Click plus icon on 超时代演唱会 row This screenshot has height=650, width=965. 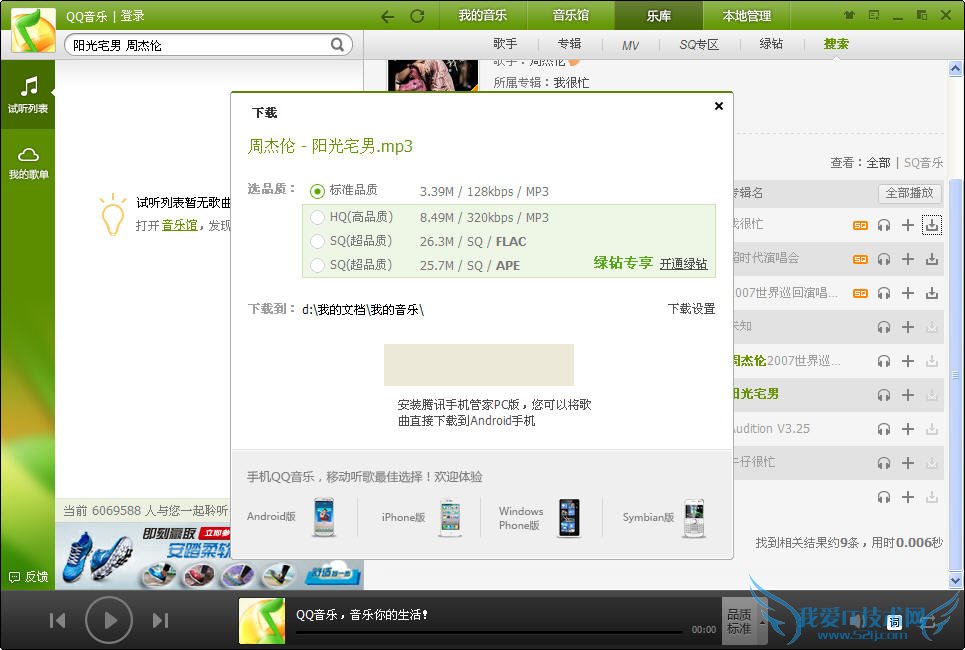(908, 259)
